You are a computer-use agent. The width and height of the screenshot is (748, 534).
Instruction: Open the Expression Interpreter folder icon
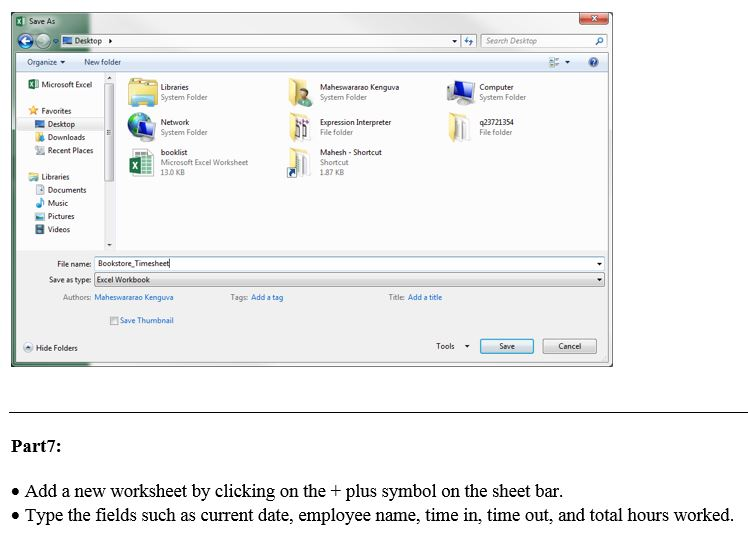click(x=300, y=127)
